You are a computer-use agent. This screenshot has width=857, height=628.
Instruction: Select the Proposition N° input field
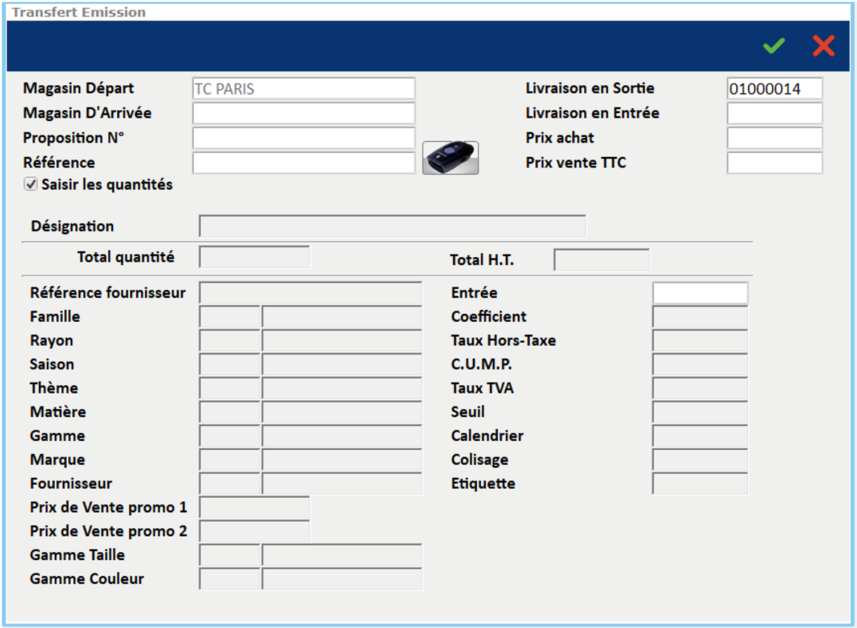(x=303, y=138)
